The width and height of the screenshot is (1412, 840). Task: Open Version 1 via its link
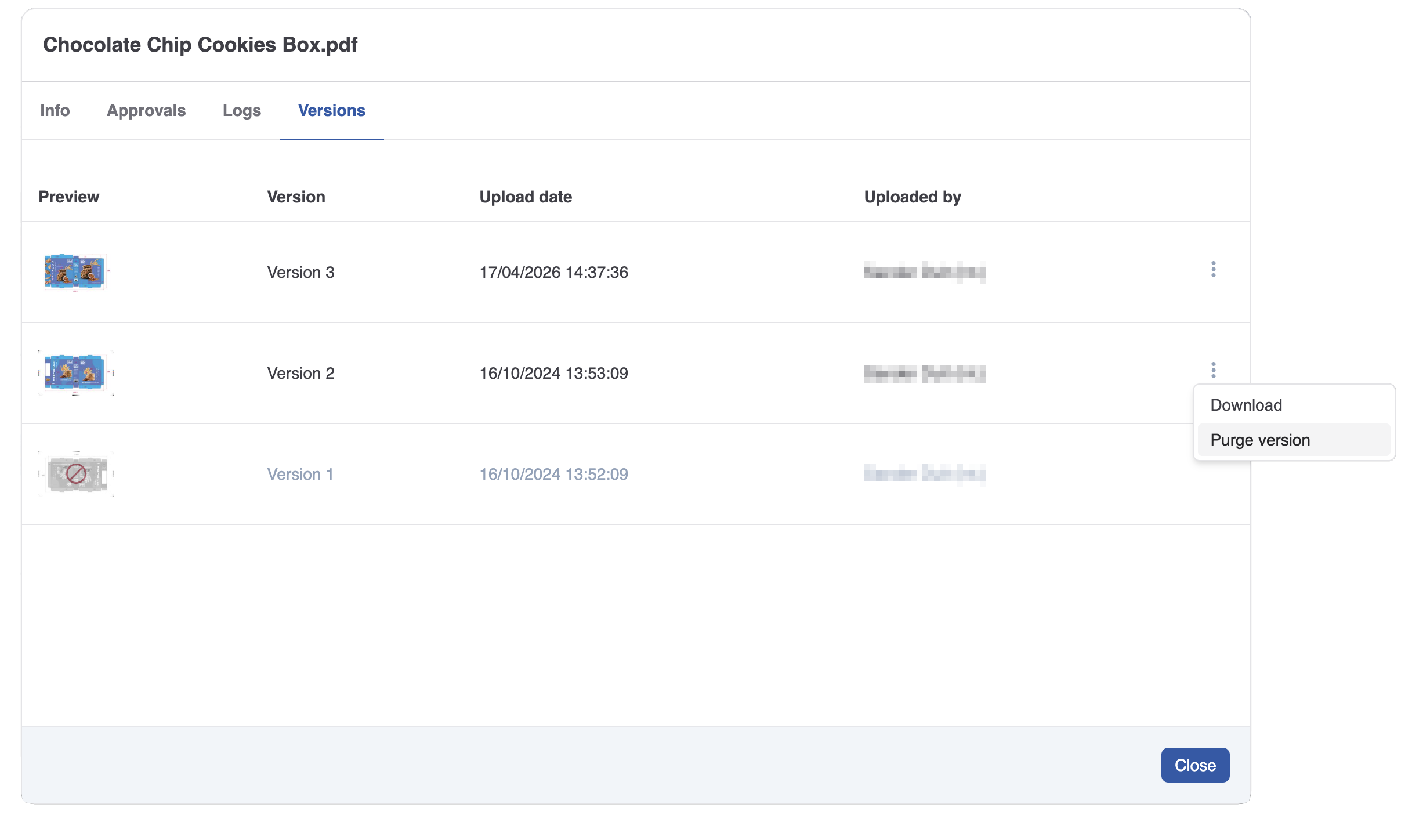coord(300,474)
